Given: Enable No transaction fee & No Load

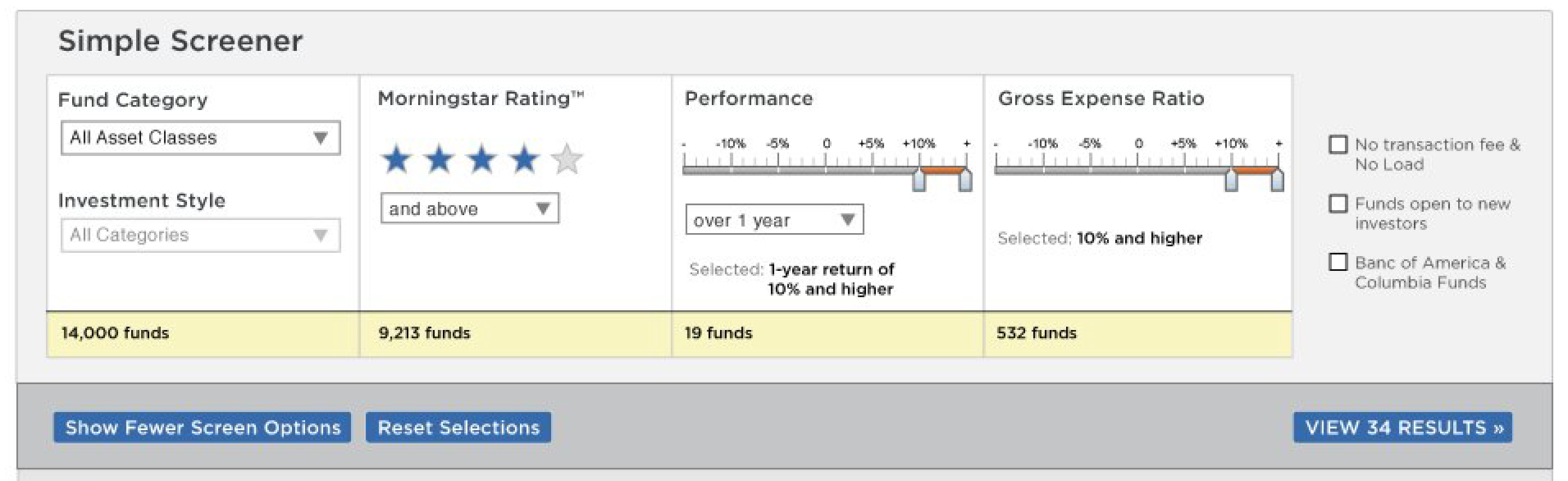Looking at the screenshot, I should 1338,144.
